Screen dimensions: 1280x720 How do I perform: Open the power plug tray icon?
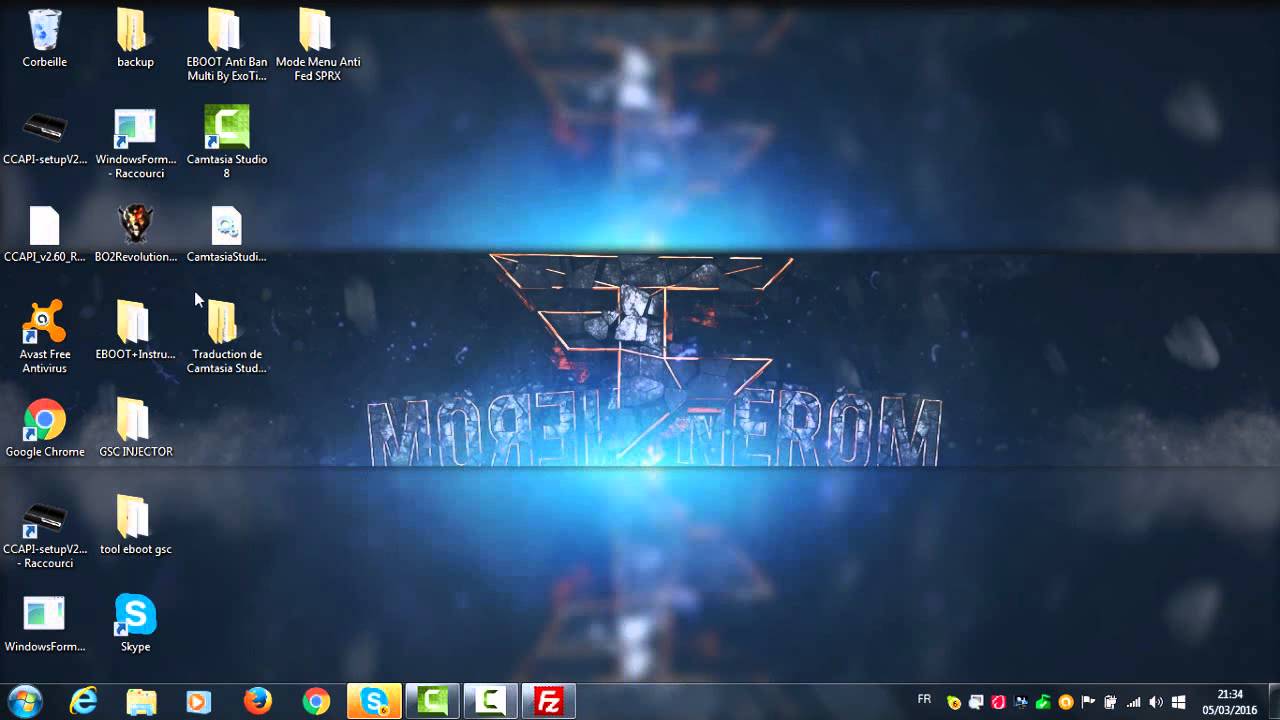tap(1110, 703)
